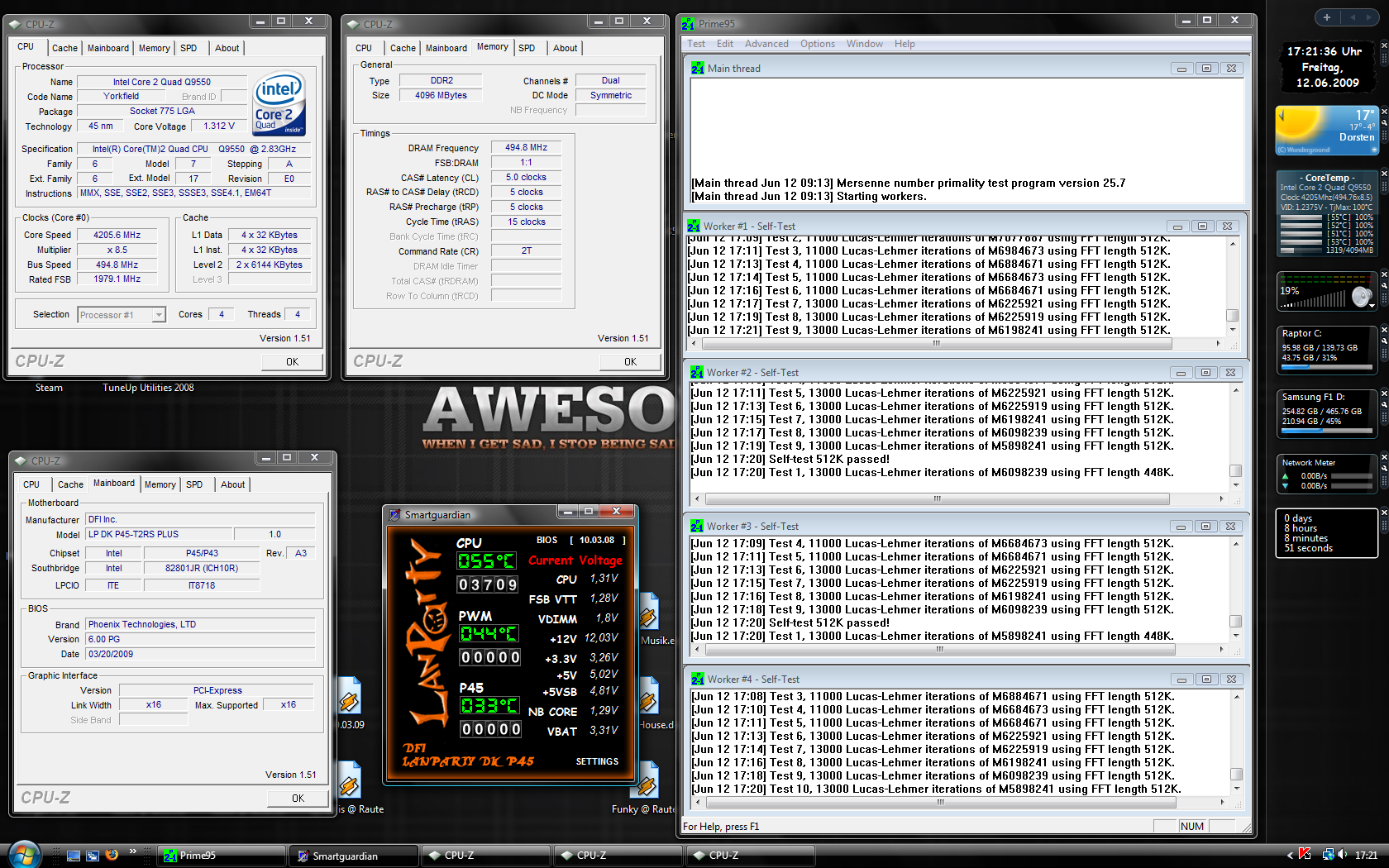1389x868 pixels.
Task: Click the Worker #4 window icon
Action: pyautogui.click(x=697, y=679)
